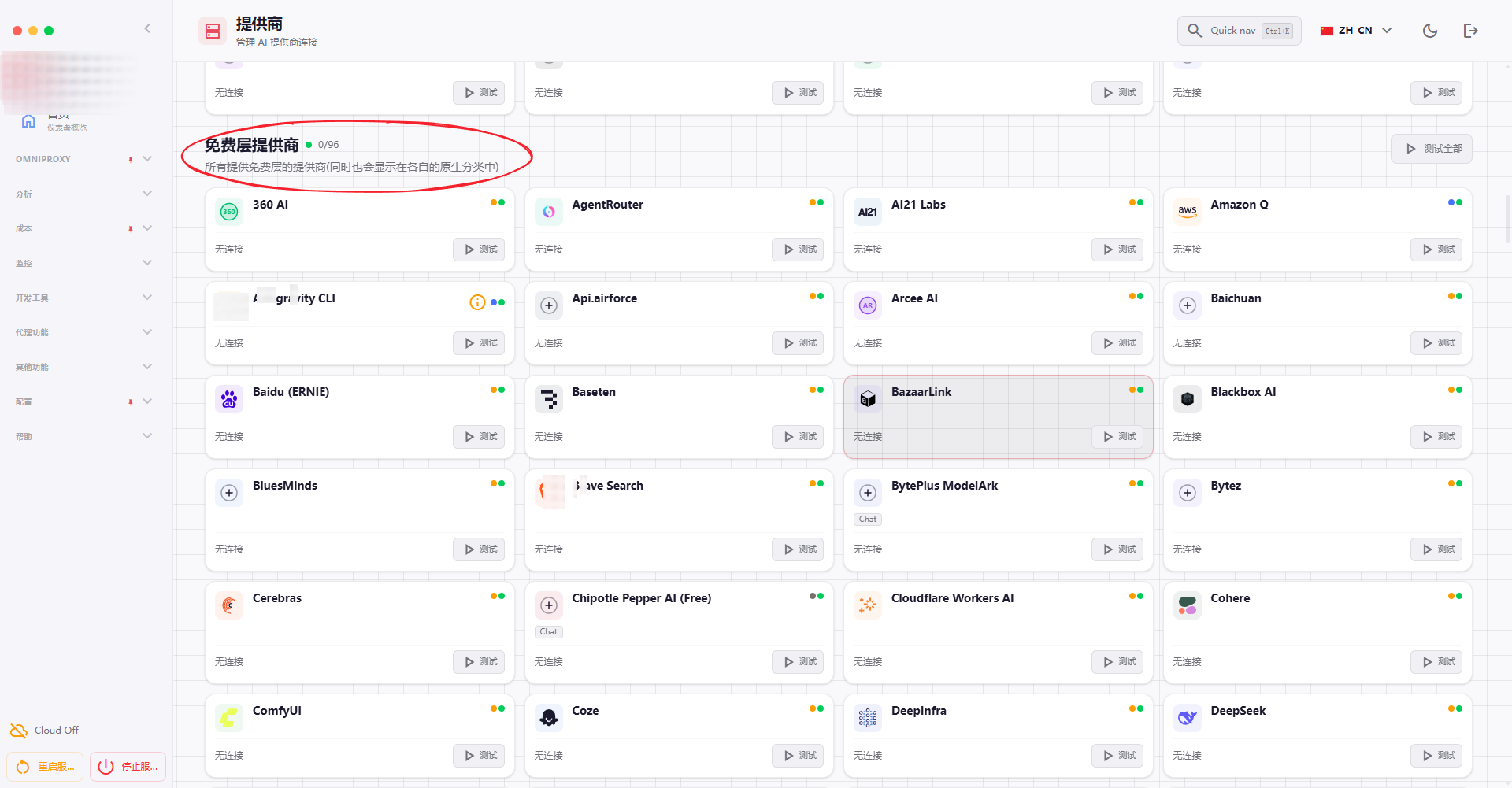Click the Coze logo icon
The width and height of the screenshot is (1512, 788).
[549, 718]
